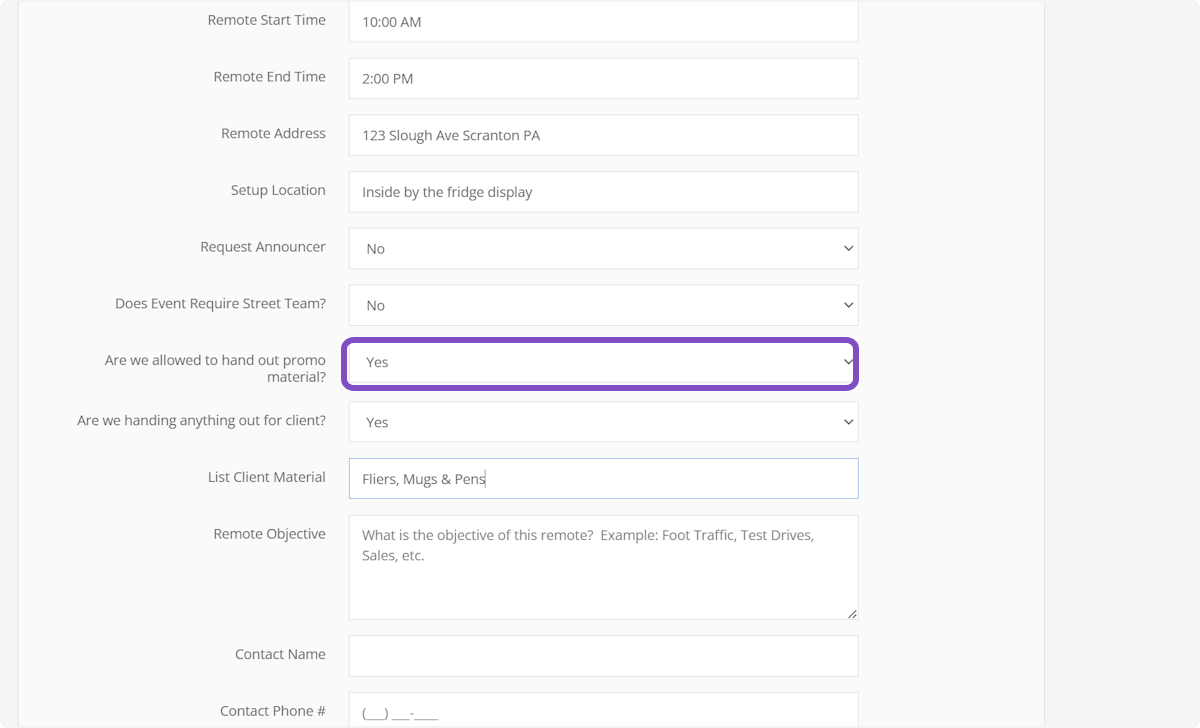Expand the handing out for client dropdown
The height and width of the screenshot is (728, 1200).
603,422
